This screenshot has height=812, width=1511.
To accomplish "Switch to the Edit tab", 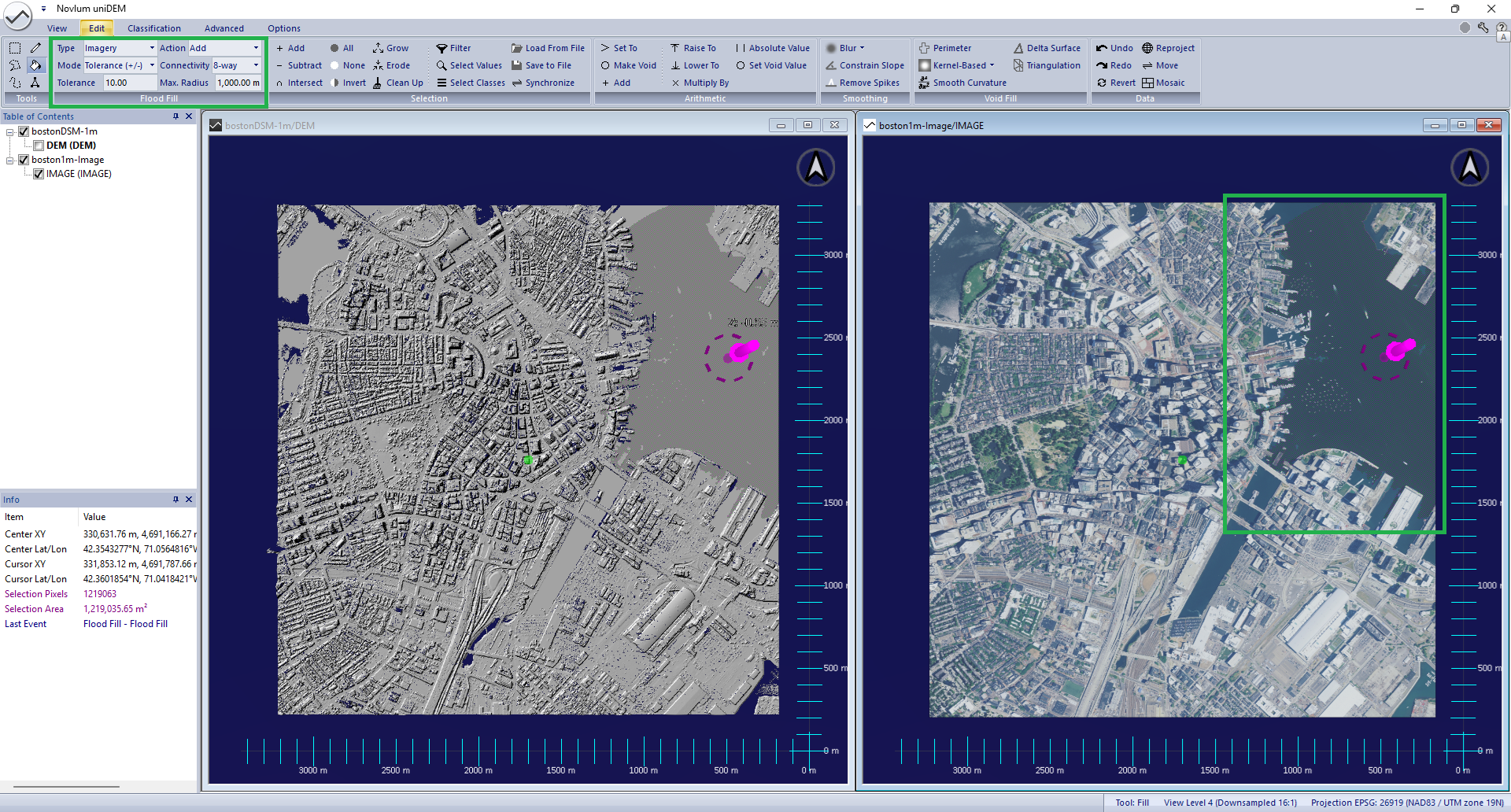I will pyautogui.click(x=97, y=28).
